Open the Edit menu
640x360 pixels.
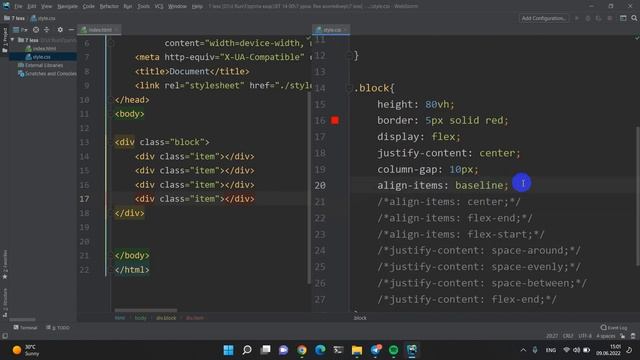[x=32, y=6]
